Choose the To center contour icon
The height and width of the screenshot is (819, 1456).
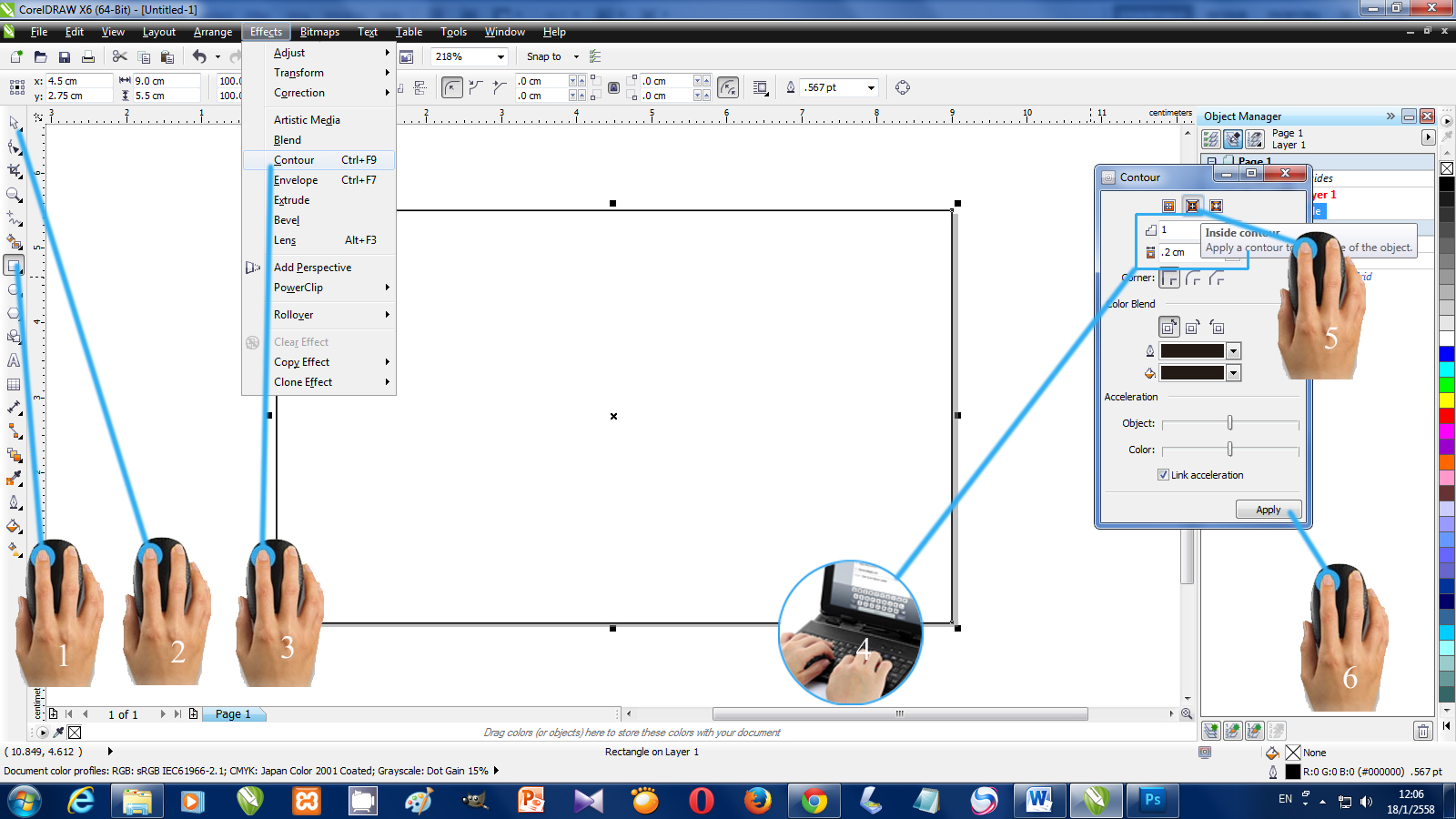[x=1168, y=206]
